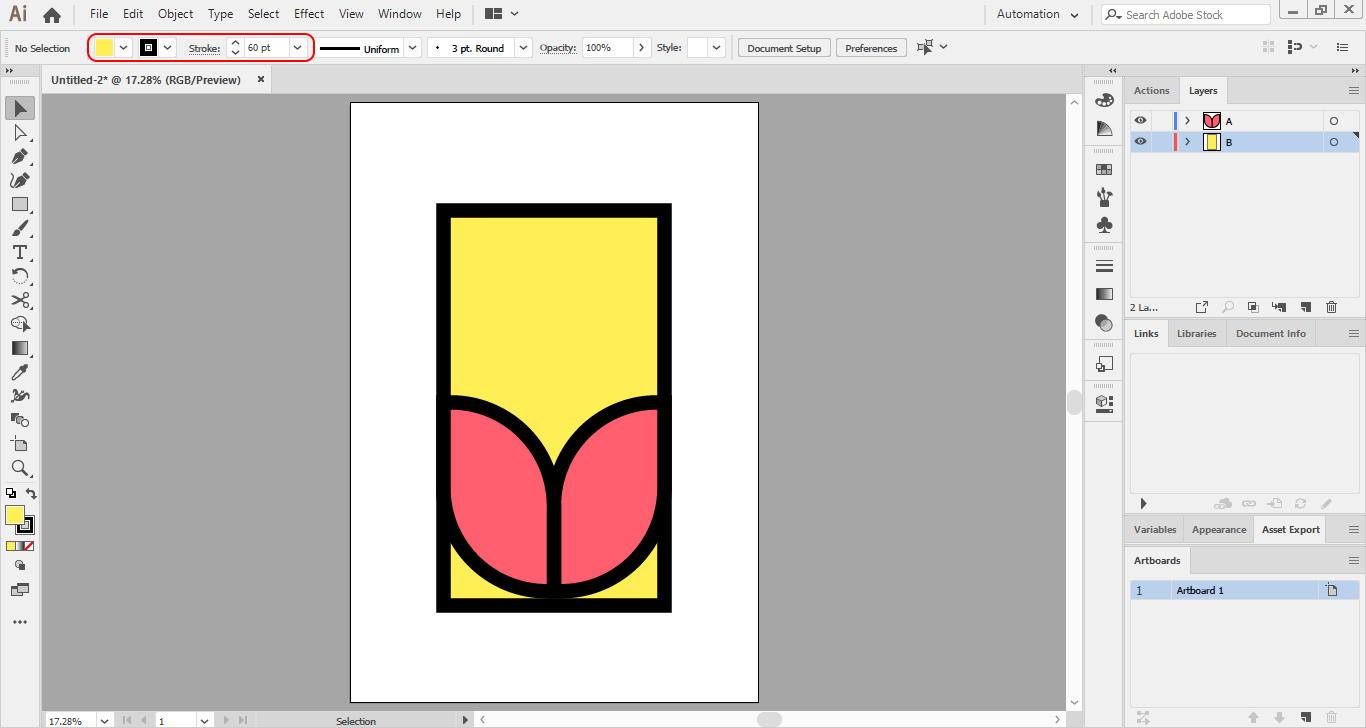Select the Shape Builder tool
The image size is (1366, 728).
pyautogui.click(x=19, y=324)
